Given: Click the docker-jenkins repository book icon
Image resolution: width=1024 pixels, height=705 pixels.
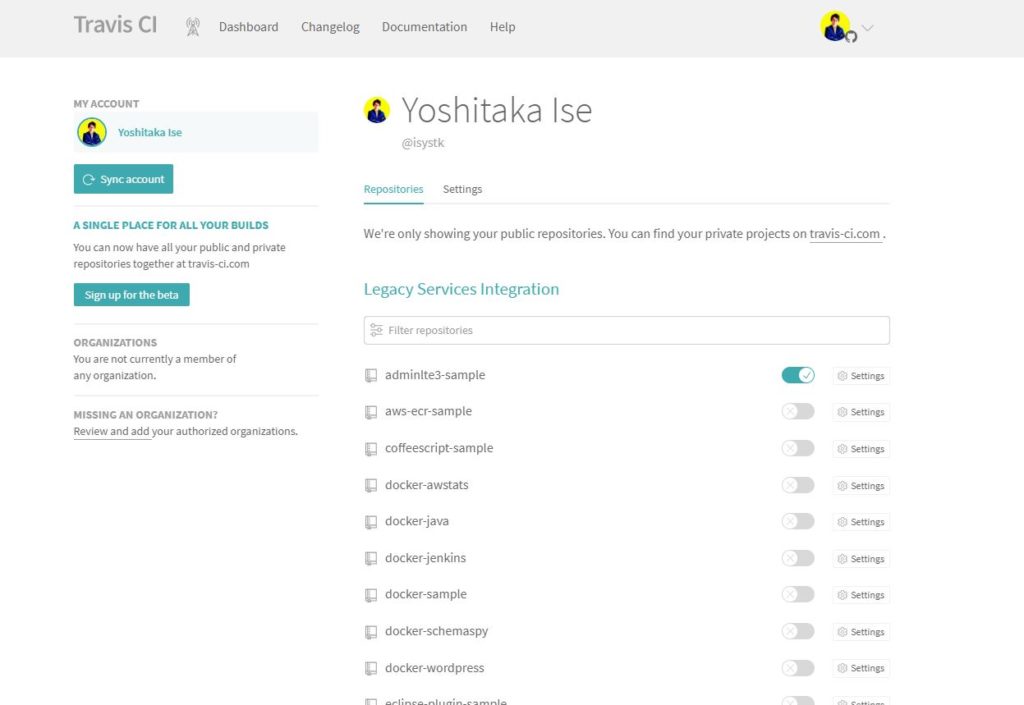Looking at the screenshot, I should (x=371, y=558).
